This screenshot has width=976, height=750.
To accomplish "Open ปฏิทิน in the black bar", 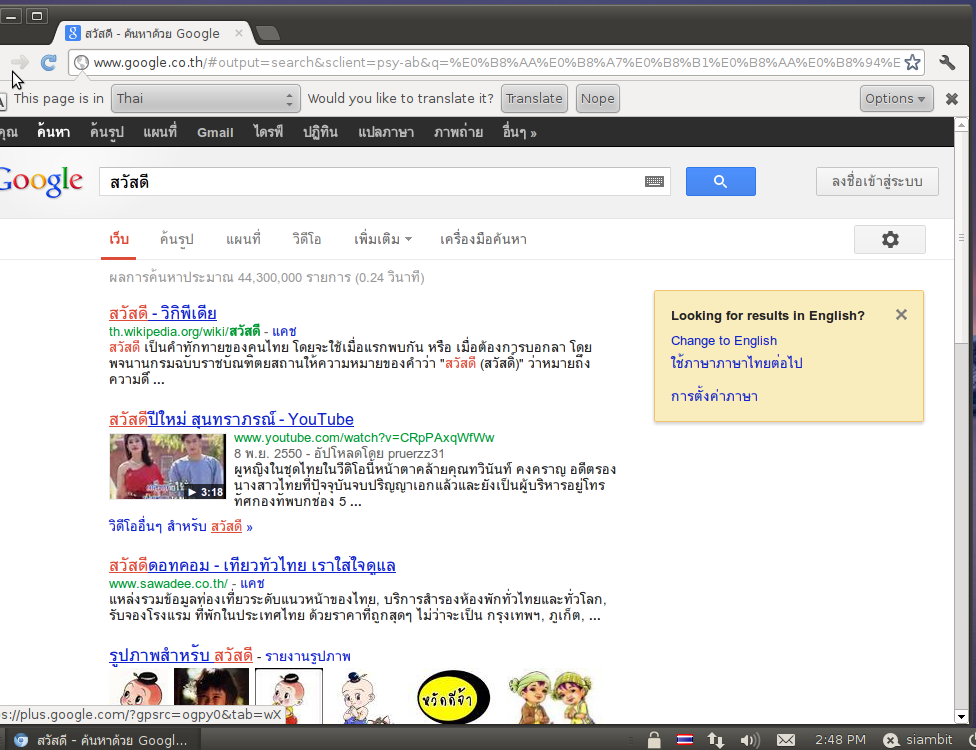I will tap(321, 132).
